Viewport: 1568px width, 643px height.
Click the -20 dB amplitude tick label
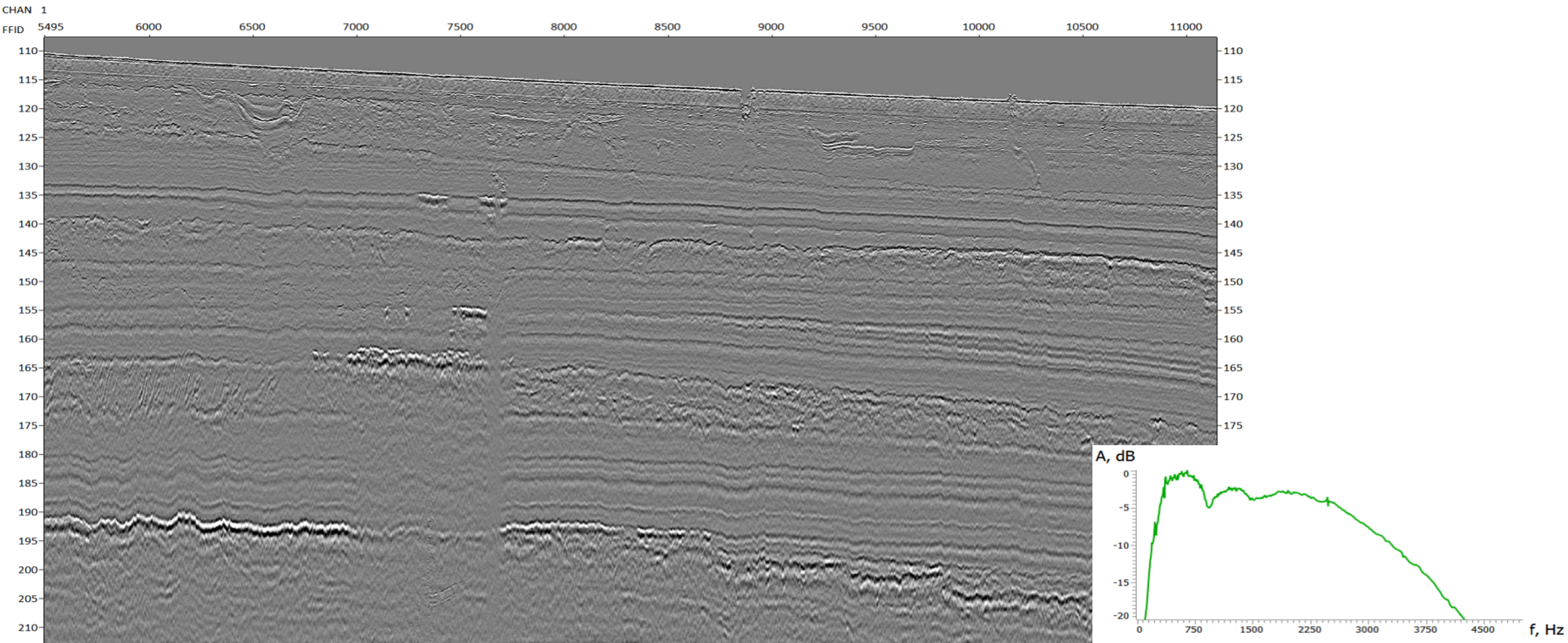tap(1121, 616)
